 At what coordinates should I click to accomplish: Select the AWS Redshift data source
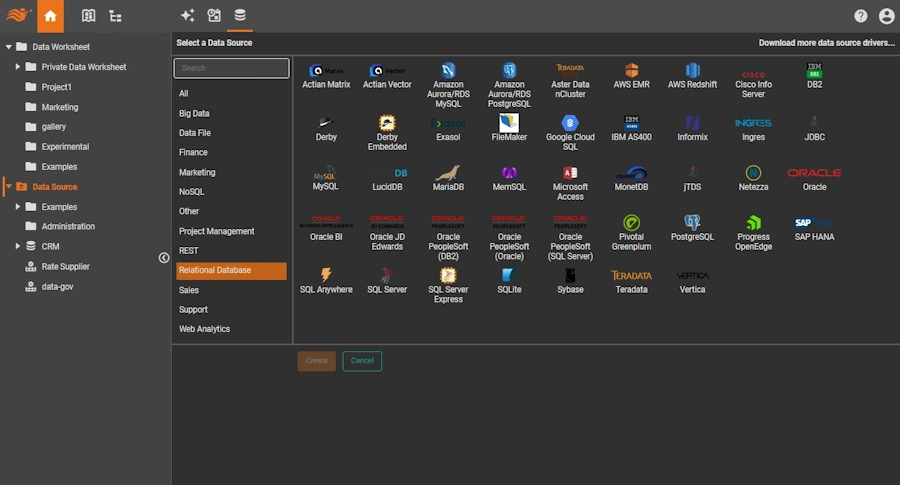[692, 75]
